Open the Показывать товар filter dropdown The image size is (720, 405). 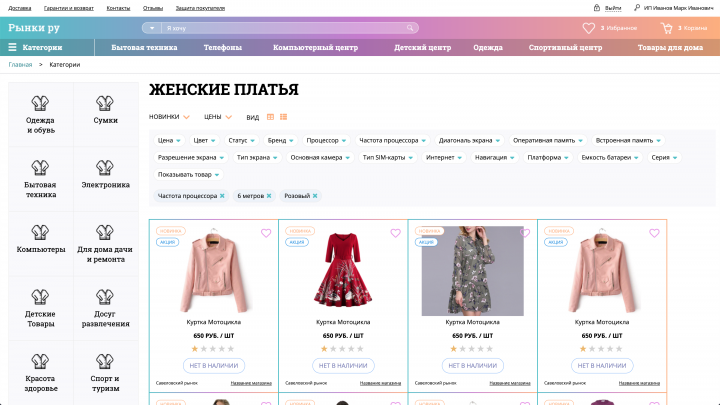188,174
